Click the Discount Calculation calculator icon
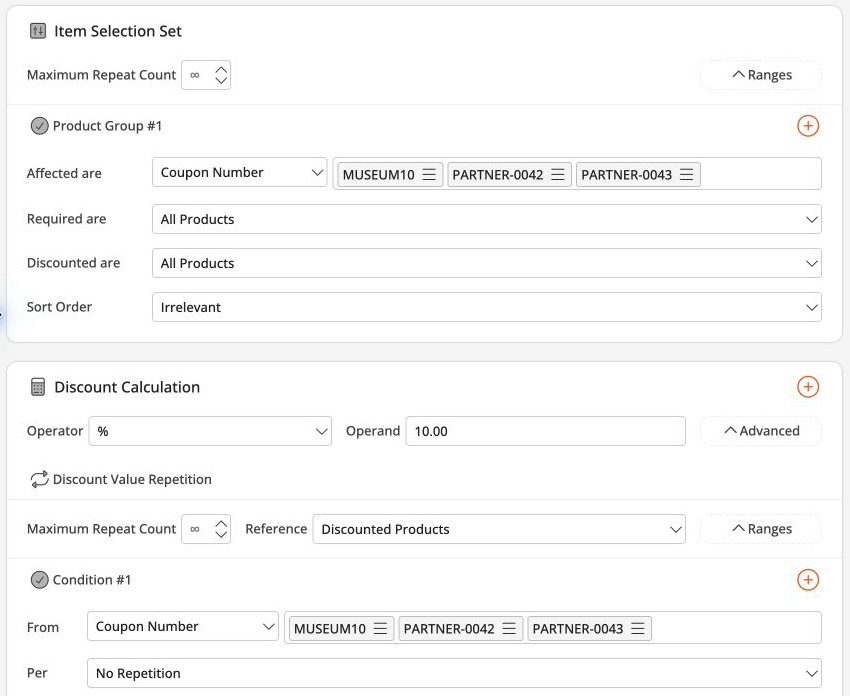Viewport: 850px width, 696px height. pos(38,387)
